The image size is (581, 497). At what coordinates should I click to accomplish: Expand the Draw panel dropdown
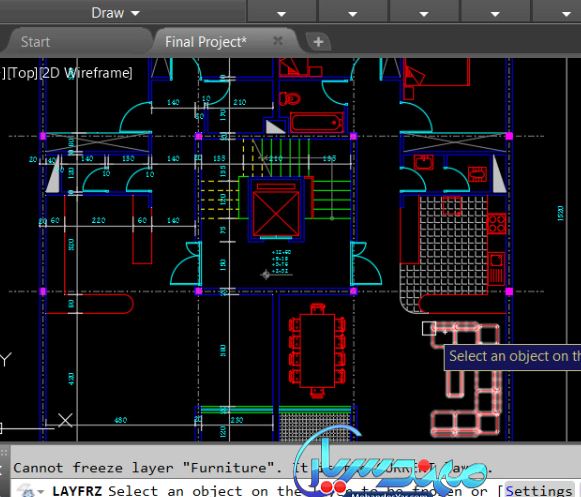(x=115, y=13)
